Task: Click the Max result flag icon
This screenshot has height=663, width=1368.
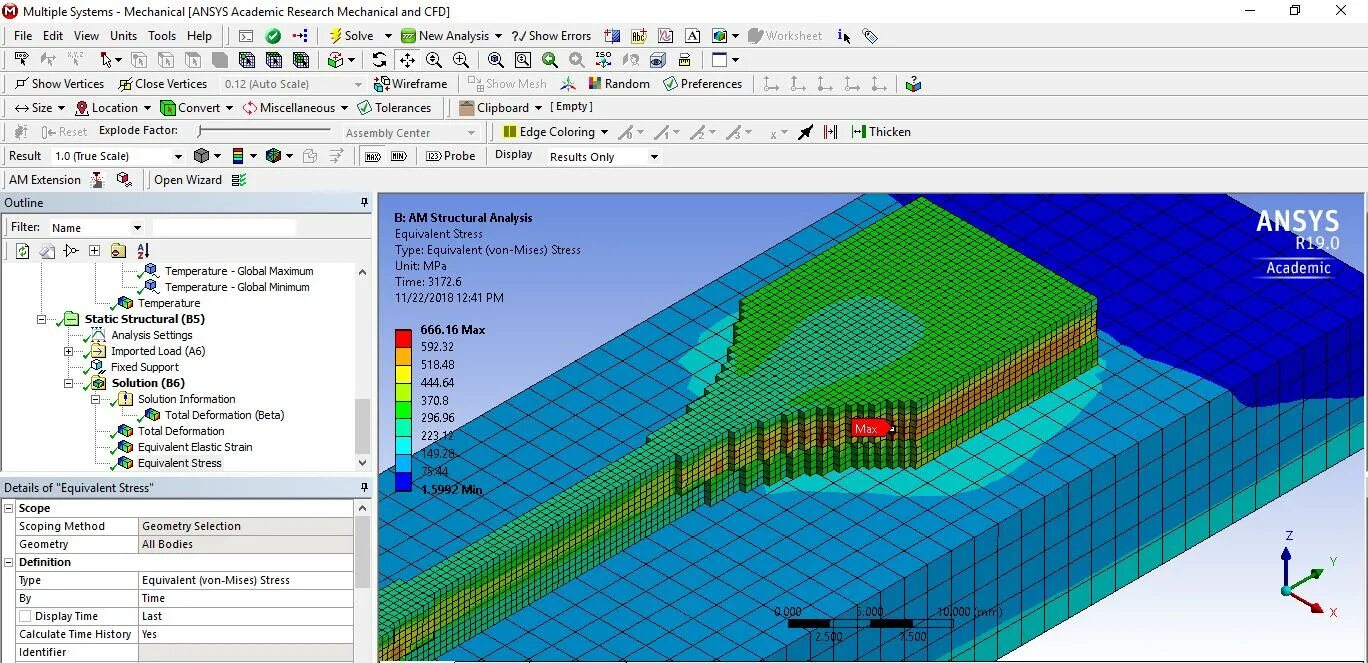Action: click(372, 156)
